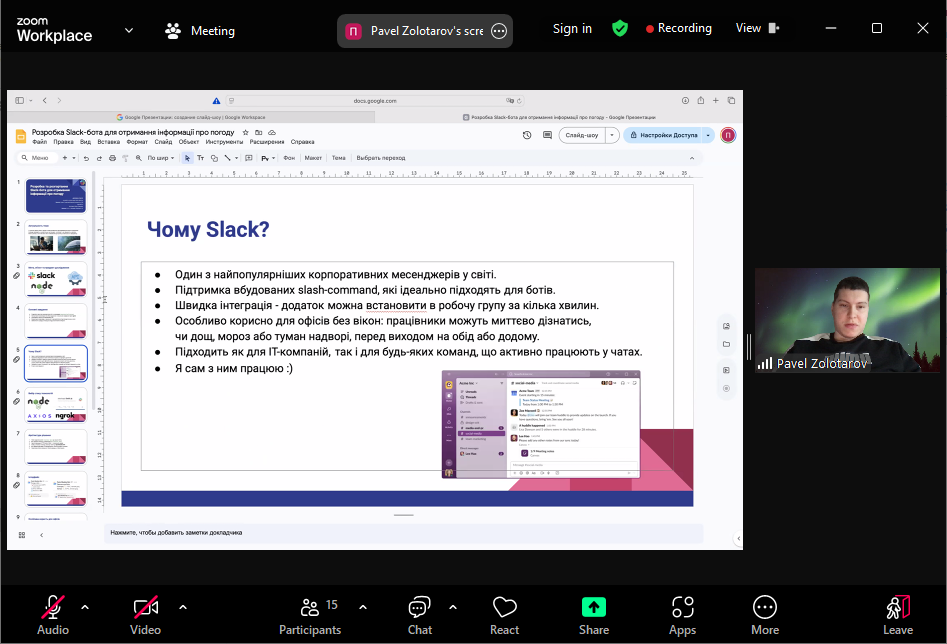Leave the meeting
This screenshot has height=644, width=947.
coord(897,614)
